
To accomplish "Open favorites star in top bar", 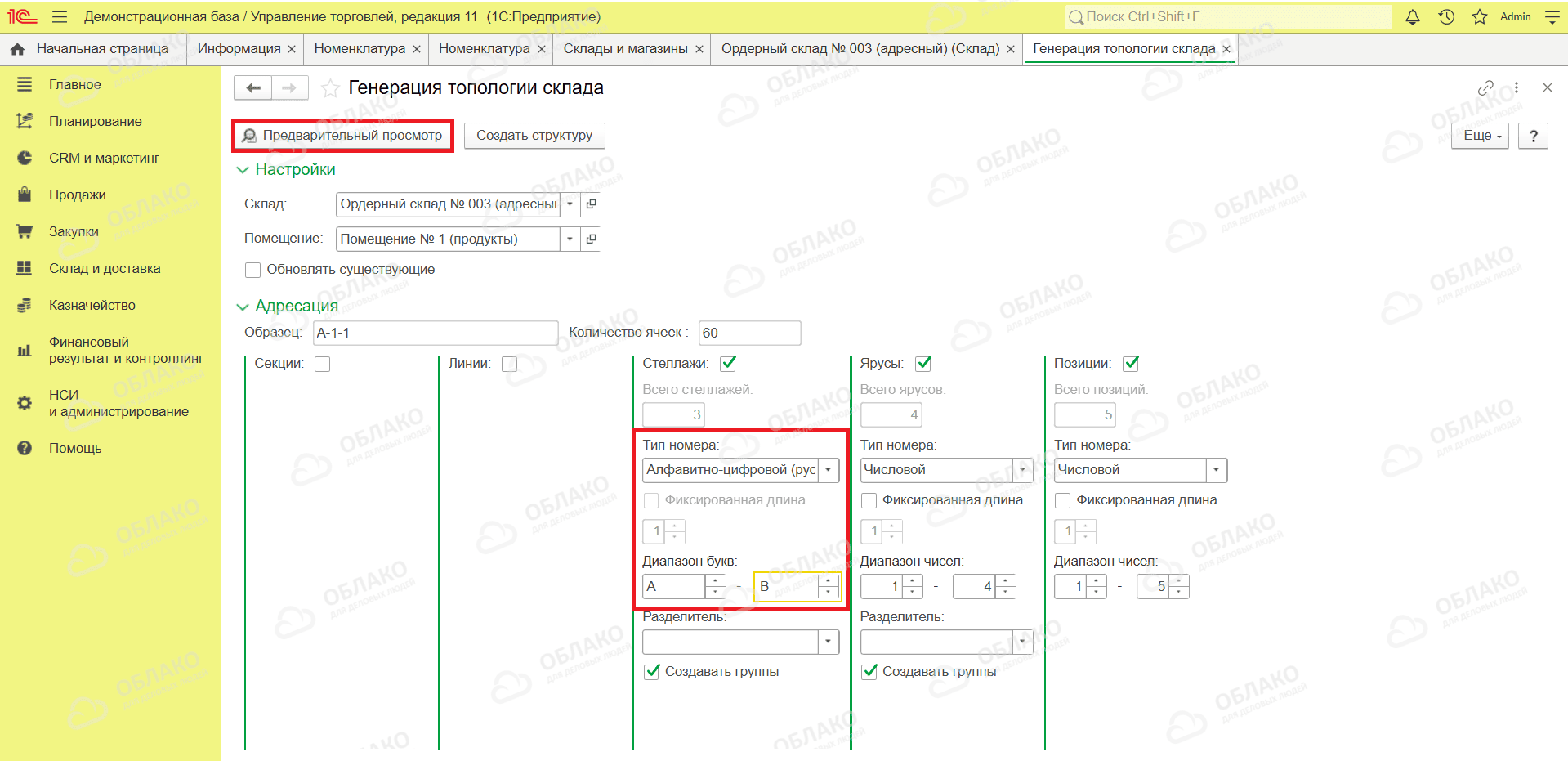I will (1480, 16).
